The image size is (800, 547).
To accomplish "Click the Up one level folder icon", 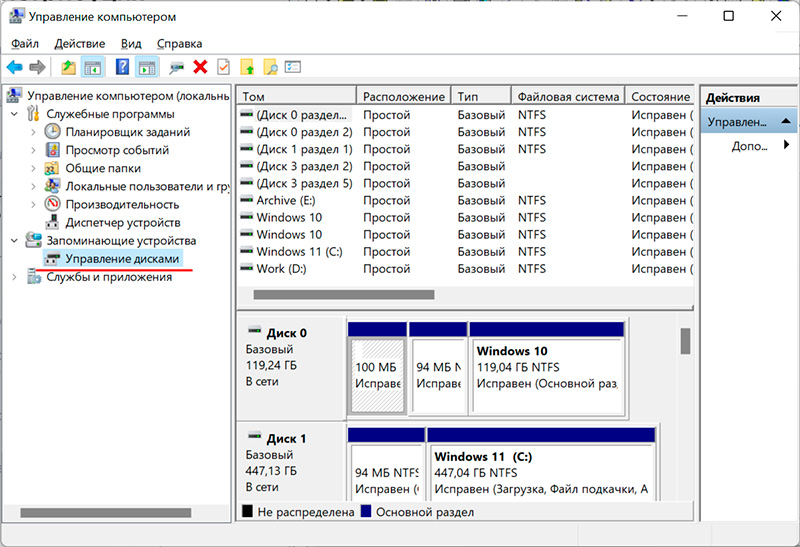I will pos(68,67).
